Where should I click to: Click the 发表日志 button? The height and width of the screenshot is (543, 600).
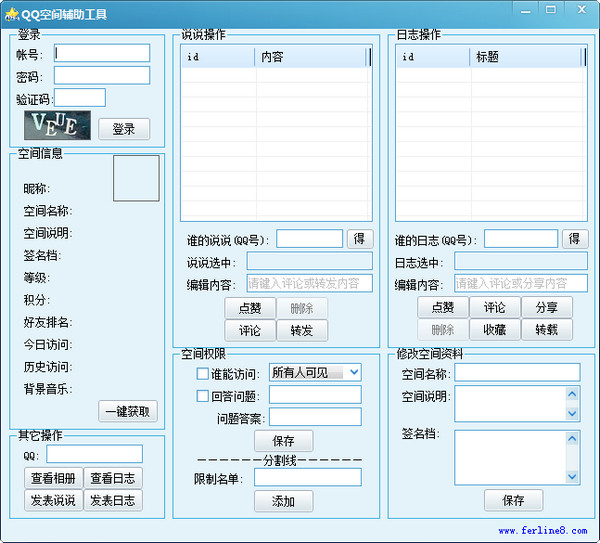[113, 500]
